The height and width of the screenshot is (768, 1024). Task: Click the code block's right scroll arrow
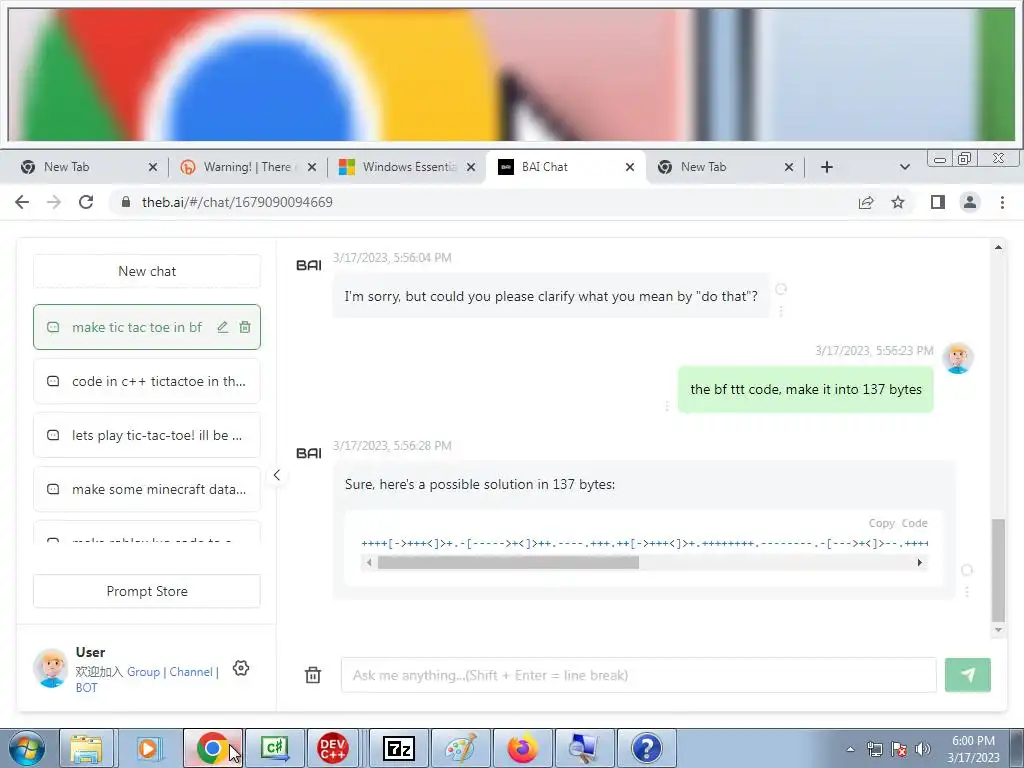pos(920,562)
